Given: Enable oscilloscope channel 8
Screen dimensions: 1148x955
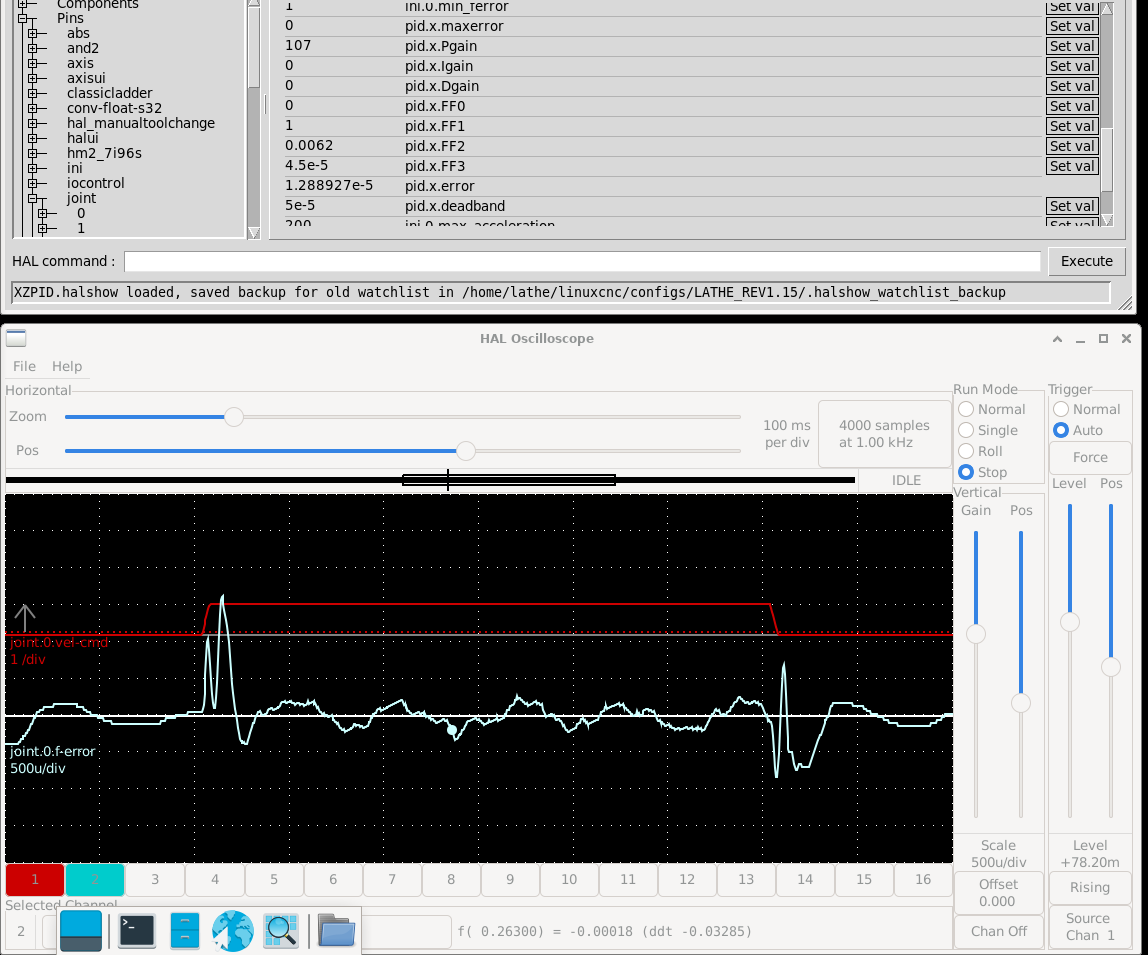Looking at the screenshot, I should click(451, 880).
